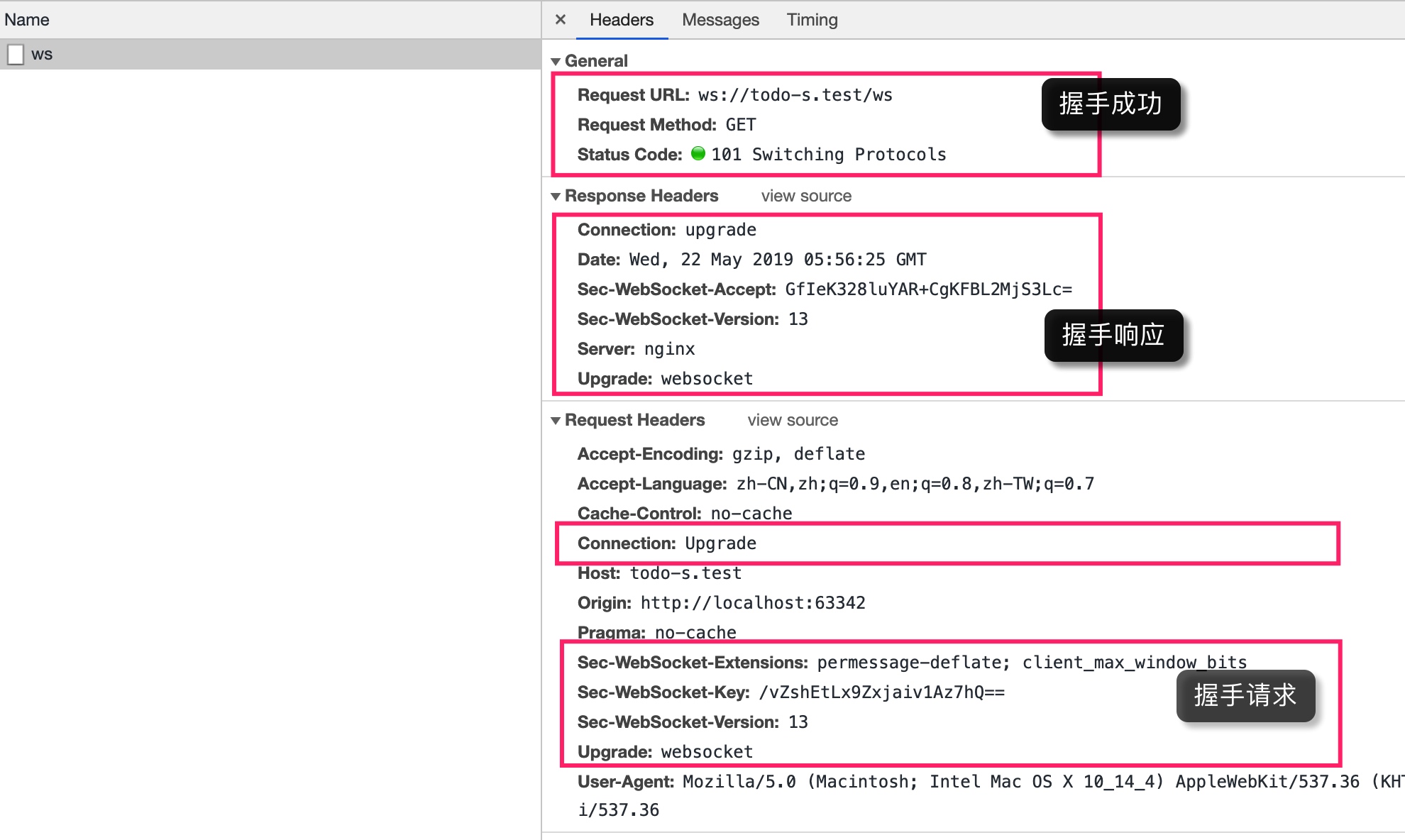1405x840 pixels.
Task: Close the request details panel
Action: (561, 20)
